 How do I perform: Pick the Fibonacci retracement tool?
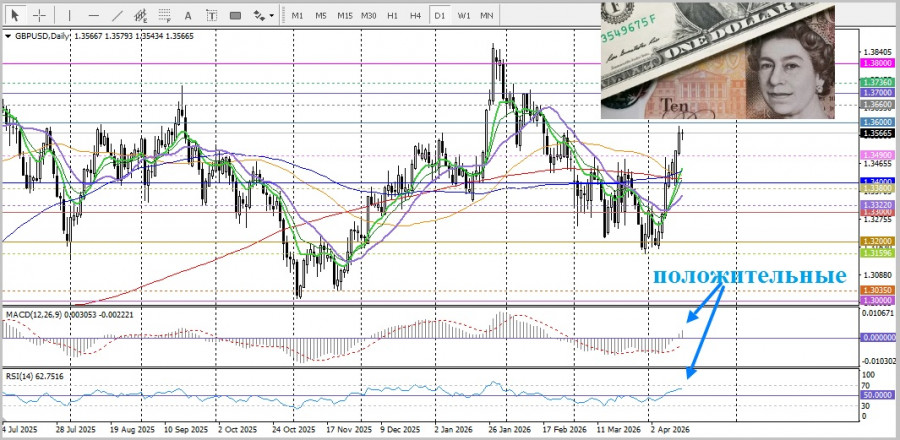[x=164, y=15]
